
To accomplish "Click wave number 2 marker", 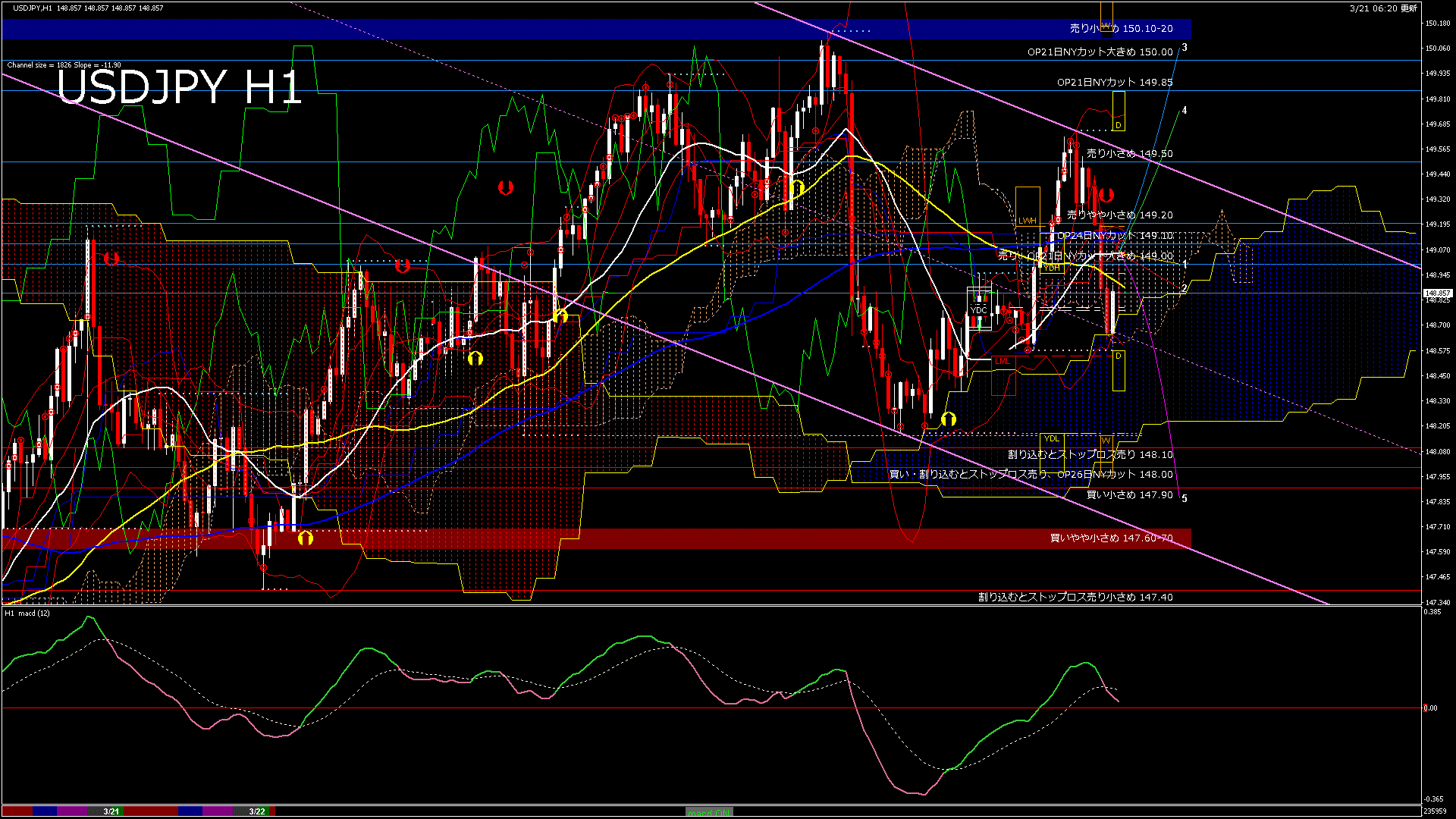I will click(1185, 289).
